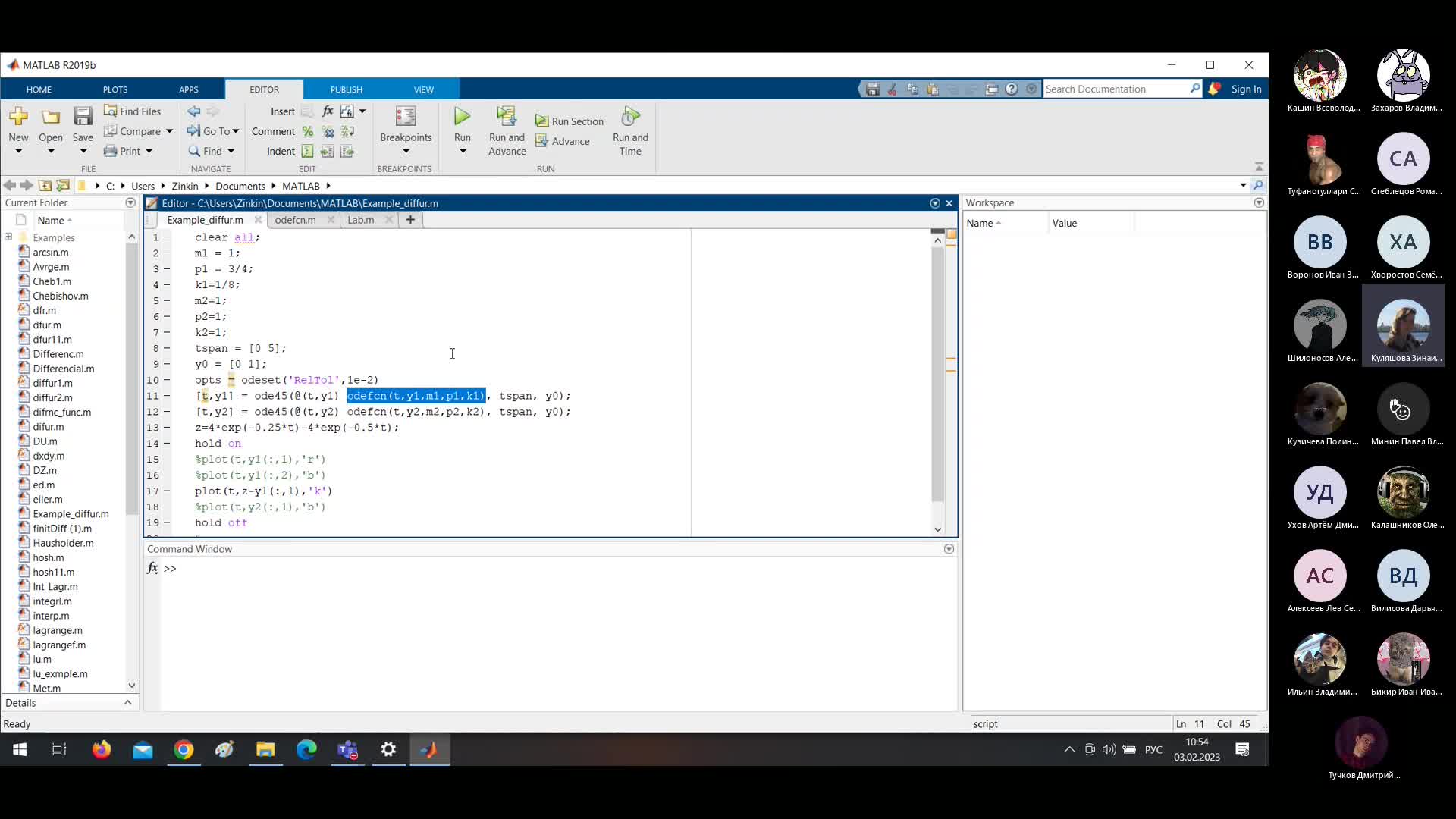This screenshot has height=819, width=1456.
Task: Click the Documents breadcrumb folder
Action: (x=240, y=186)
